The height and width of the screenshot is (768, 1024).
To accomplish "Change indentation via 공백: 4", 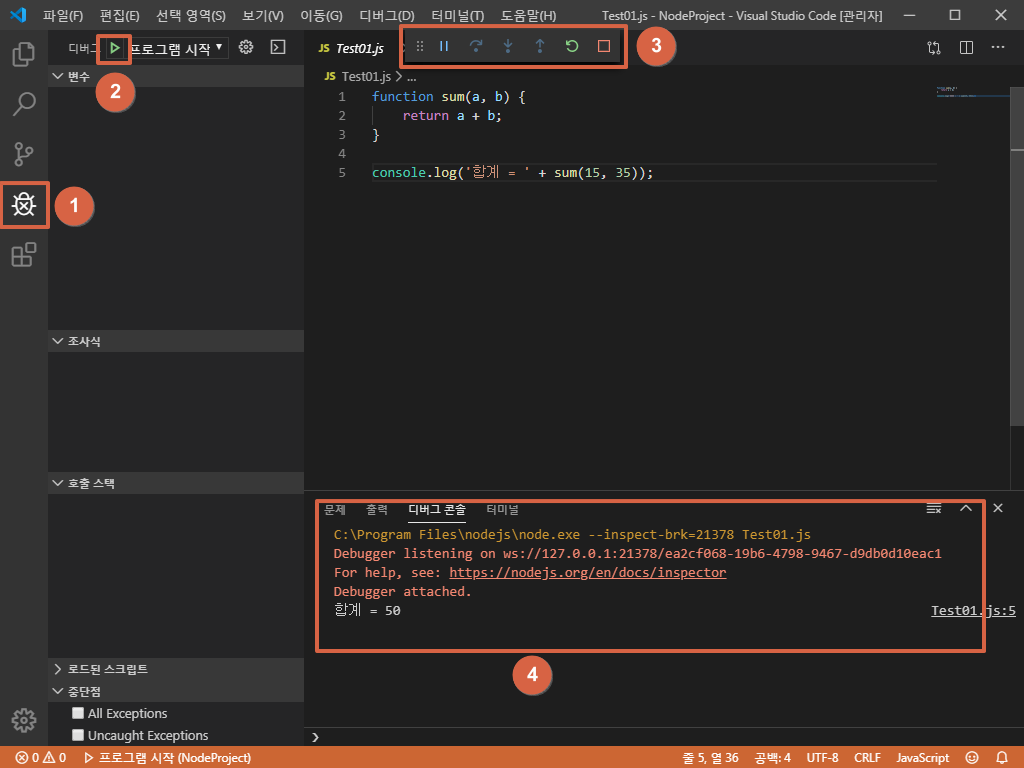I will (x=773, y=758).
